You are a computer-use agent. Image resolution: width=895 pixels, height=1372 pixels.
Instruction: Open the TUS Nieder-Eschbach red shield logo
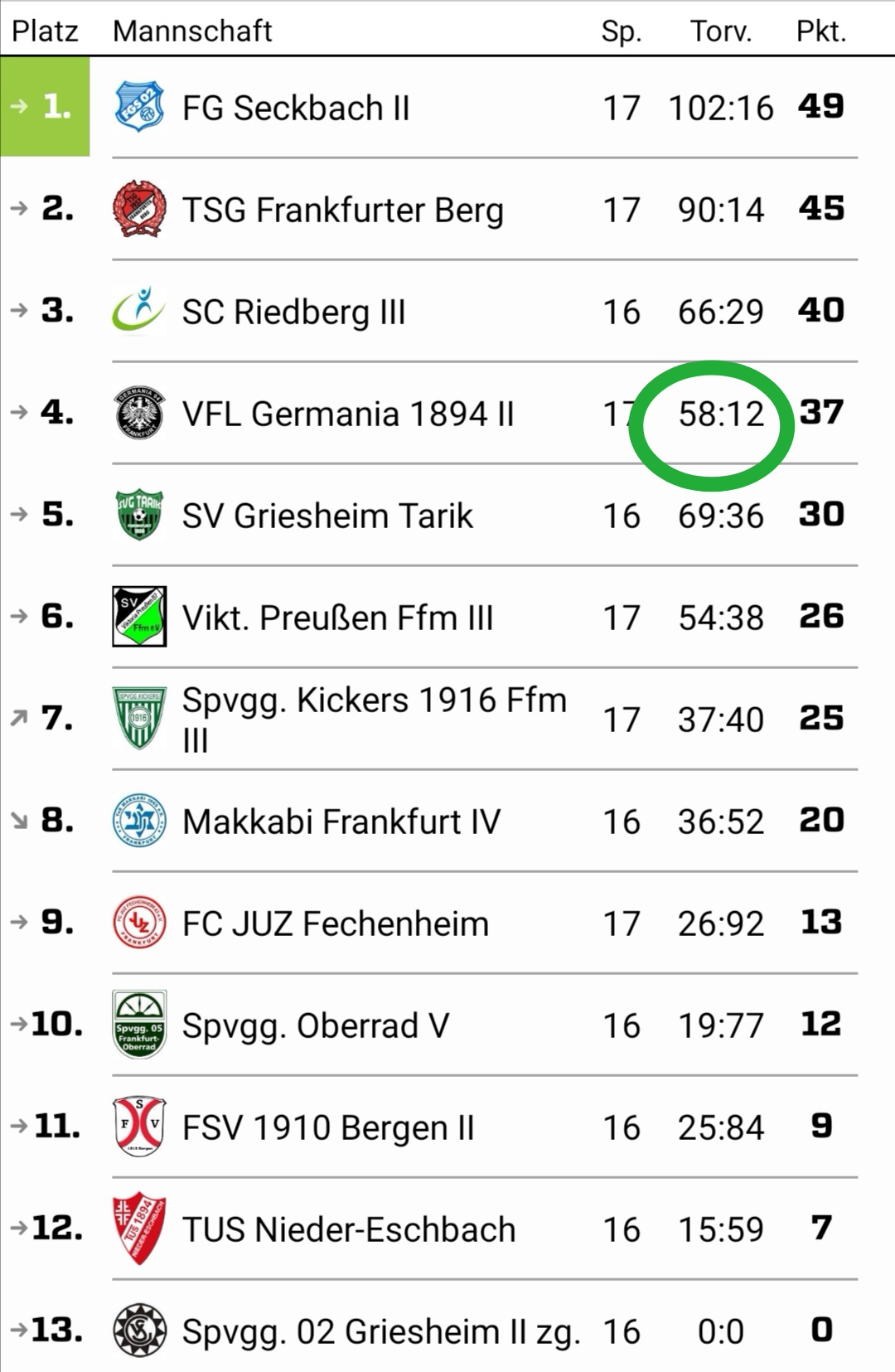(x=138, y=1229)
